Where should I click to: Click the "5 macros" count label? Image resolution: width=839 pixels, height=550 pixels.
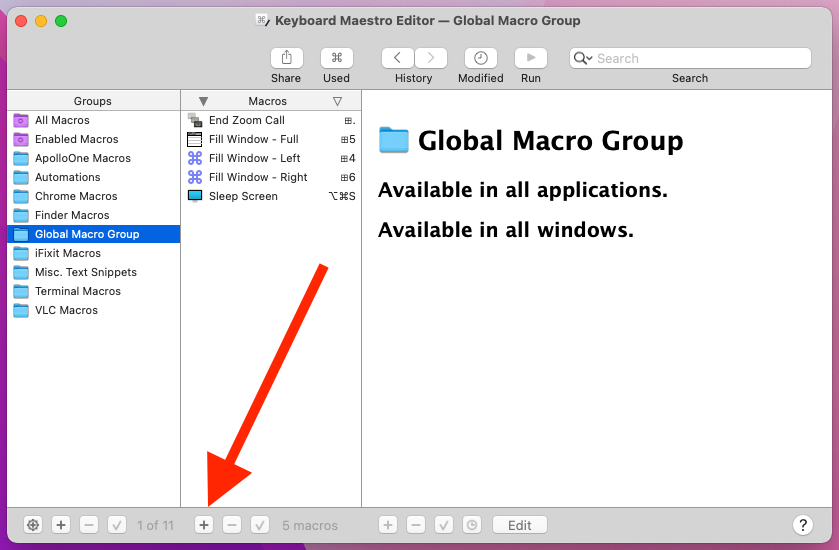pyautogui.click(x=310, y=525)
